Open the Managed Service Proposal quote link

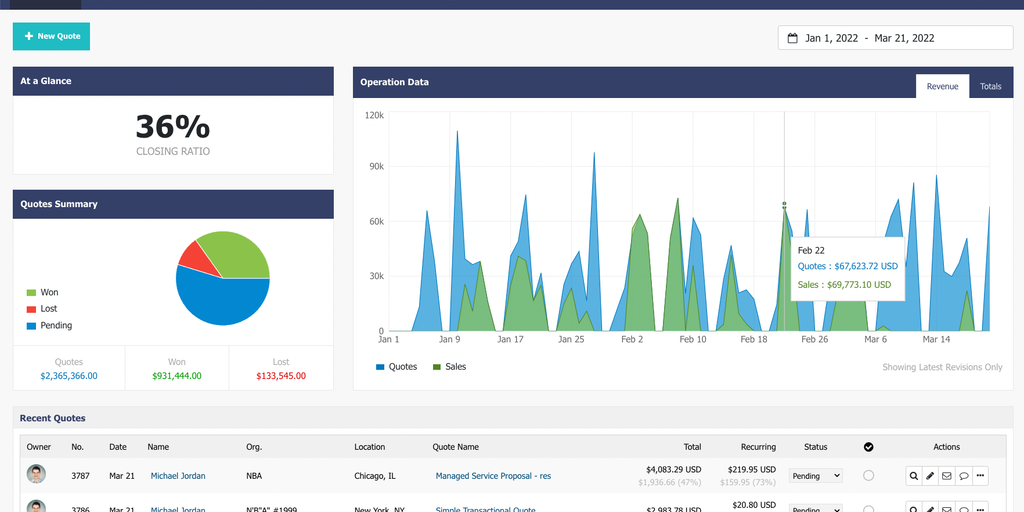pos(493,476)
